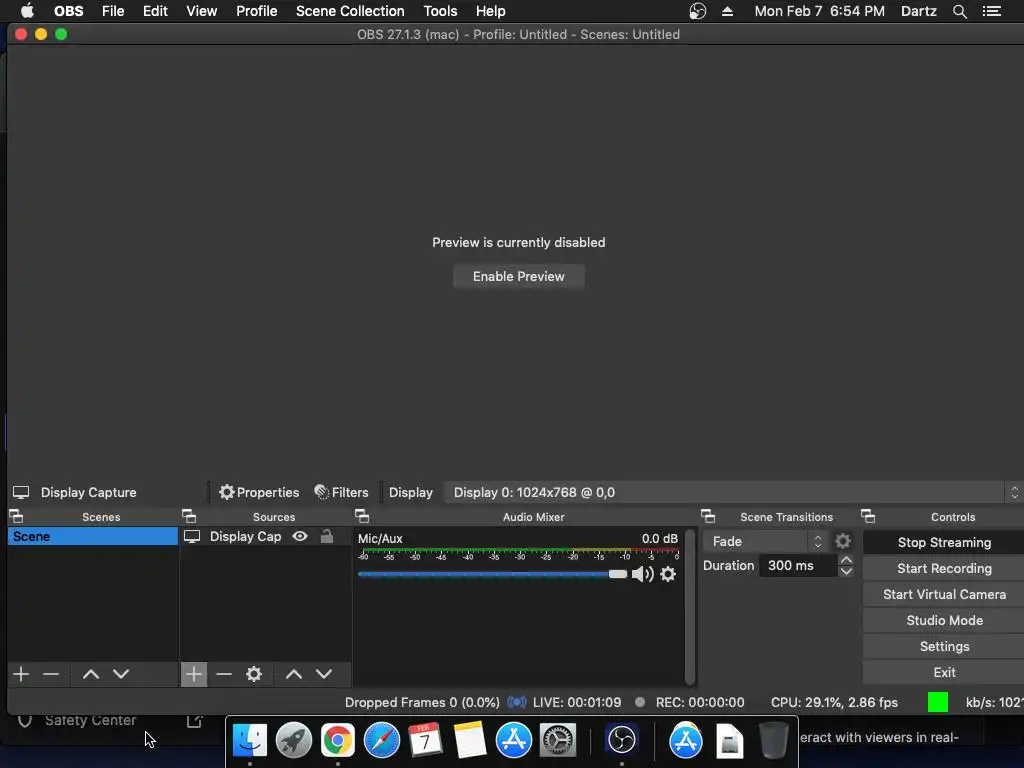Open the Apple menu

[27, 11]
